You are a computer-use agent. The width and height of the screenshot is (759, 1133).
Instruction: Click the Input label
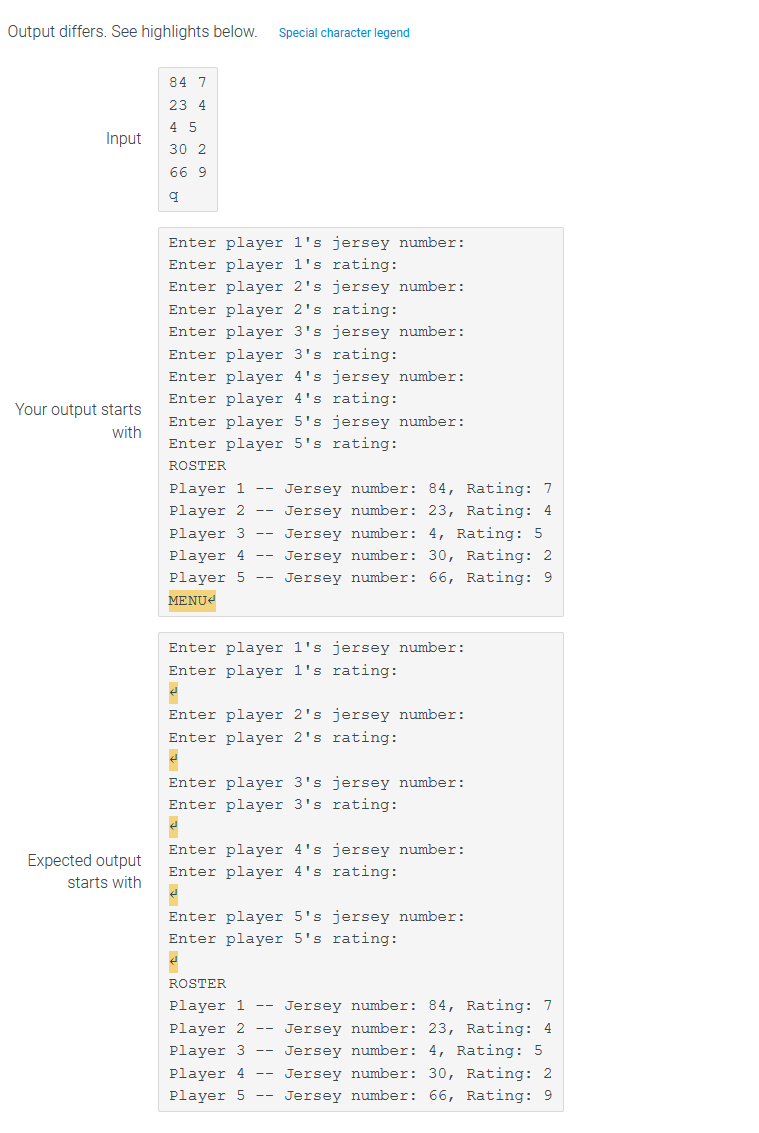[x=124, y=139]
